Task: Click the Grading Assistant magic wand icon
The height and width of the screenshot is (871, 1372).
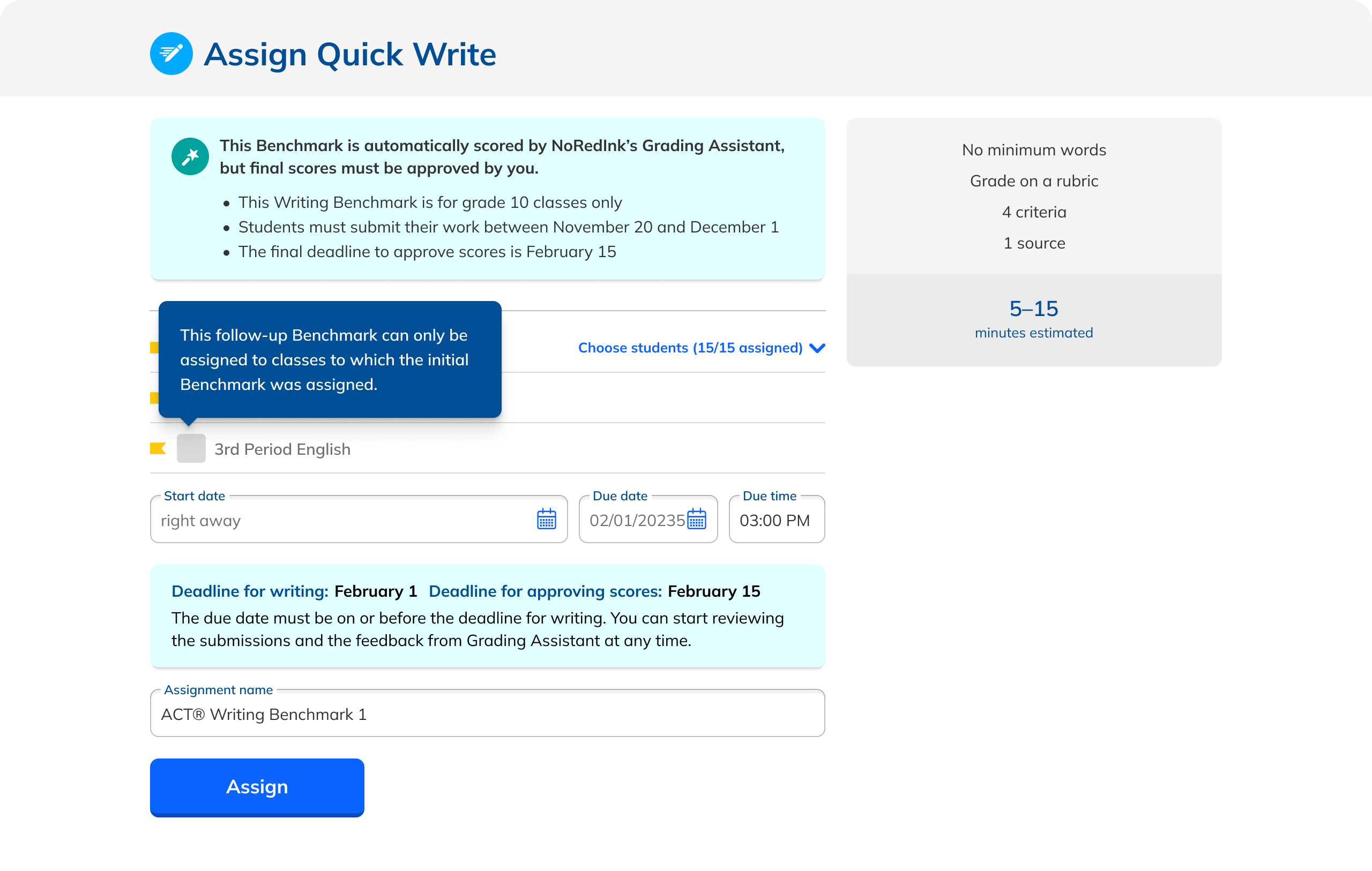Action: [190, 156]
